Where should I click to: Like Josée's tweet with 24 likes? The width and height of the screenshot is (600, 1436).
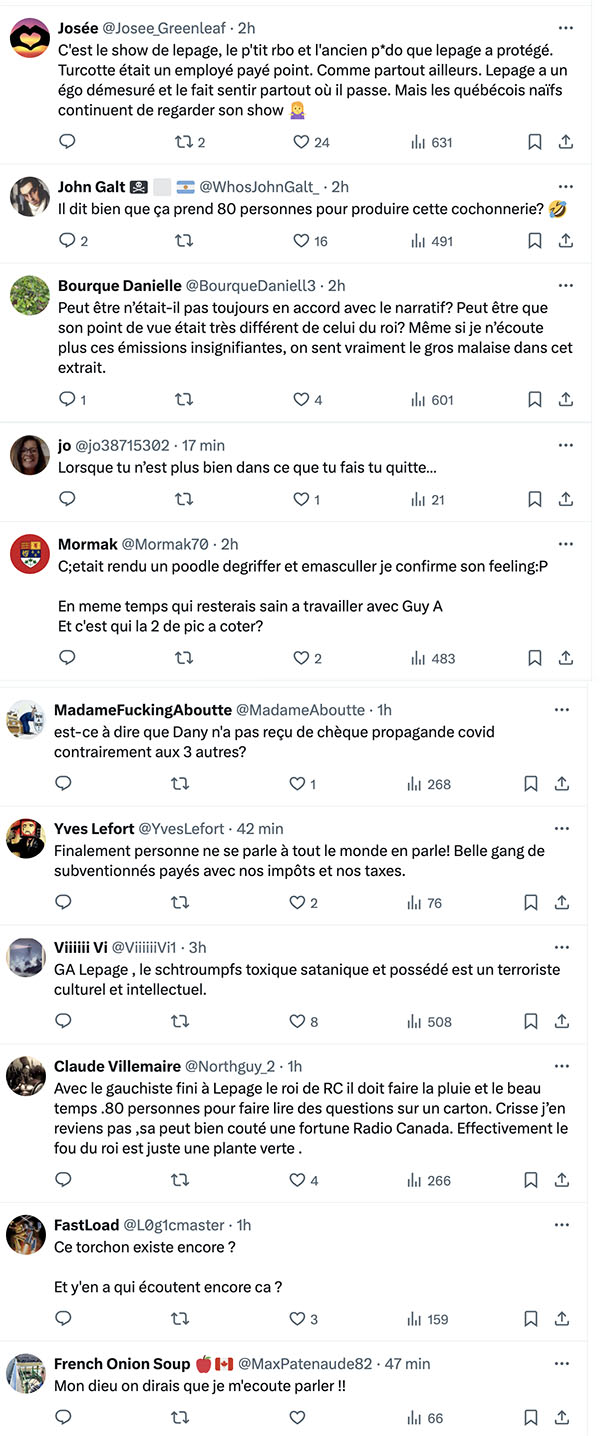pos(301,142)
